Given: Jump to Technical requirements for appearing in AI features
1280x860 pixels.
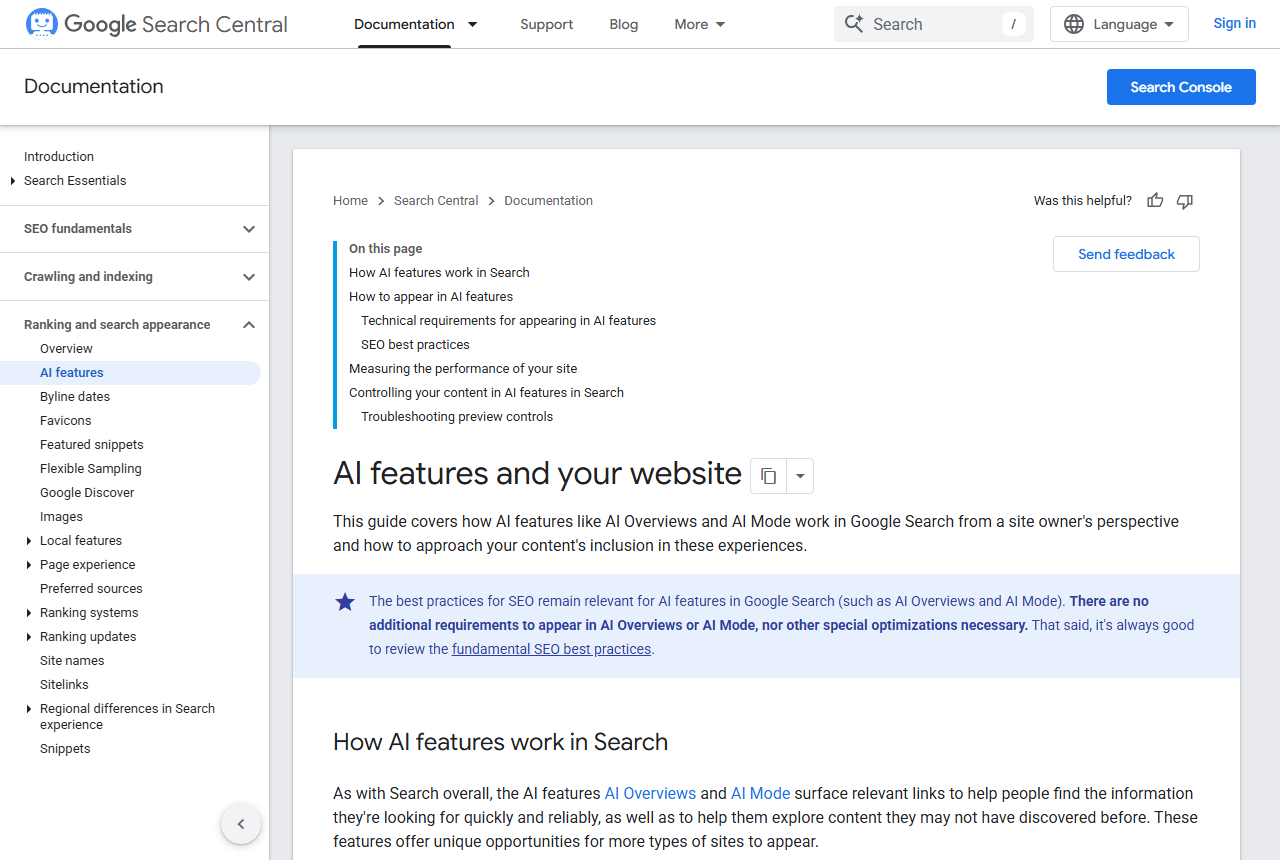Looking at the screenshot, I should pos(509,321).
